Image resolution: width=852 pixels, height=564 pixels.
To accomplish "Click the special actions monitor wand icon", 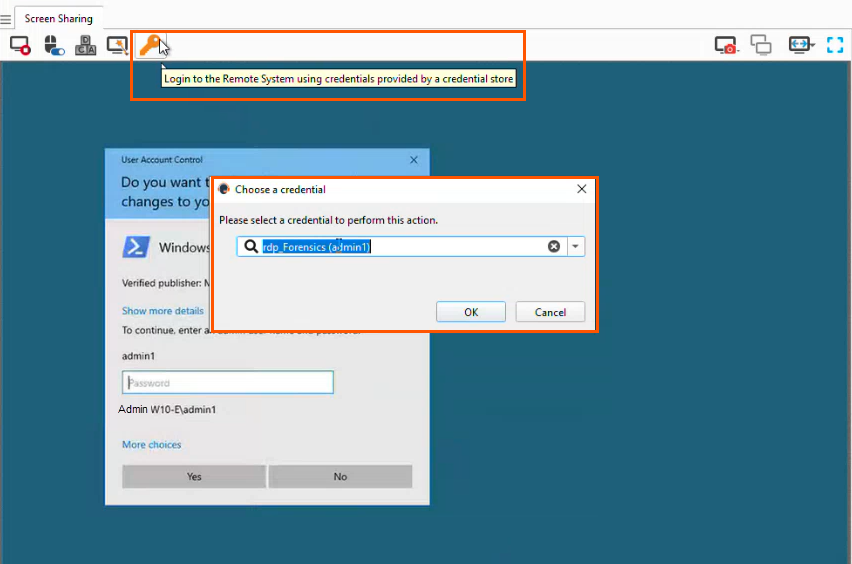I will pyautogui.click(x=117, y=45).
